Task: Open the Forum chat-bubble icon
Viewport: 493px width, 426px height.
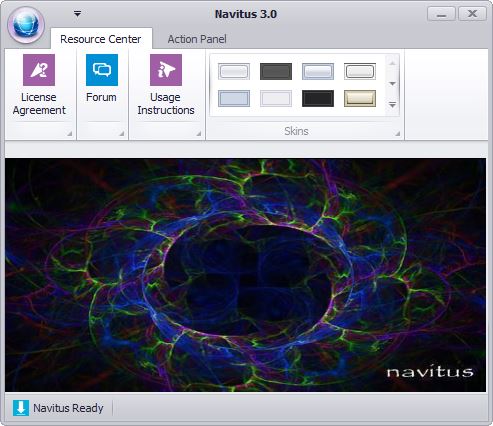Action: (102, 70)
